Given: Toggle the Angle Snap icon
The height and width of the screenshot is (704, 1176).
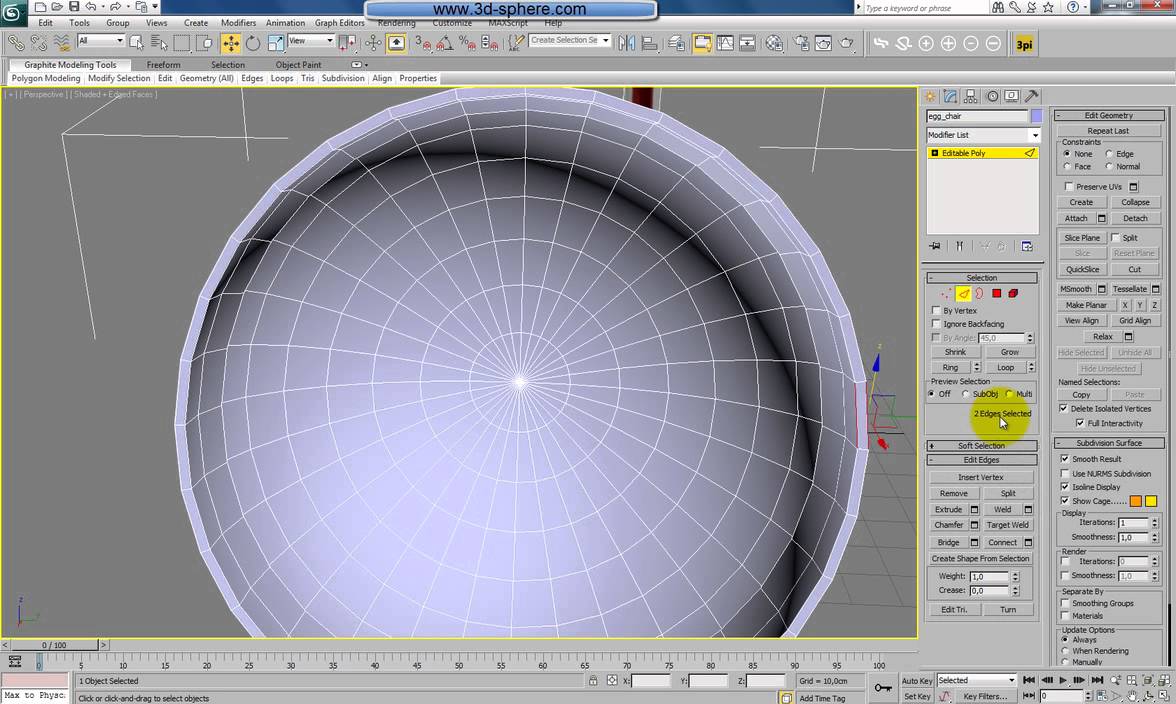Looking at the screenshot, I should [445, 43].
